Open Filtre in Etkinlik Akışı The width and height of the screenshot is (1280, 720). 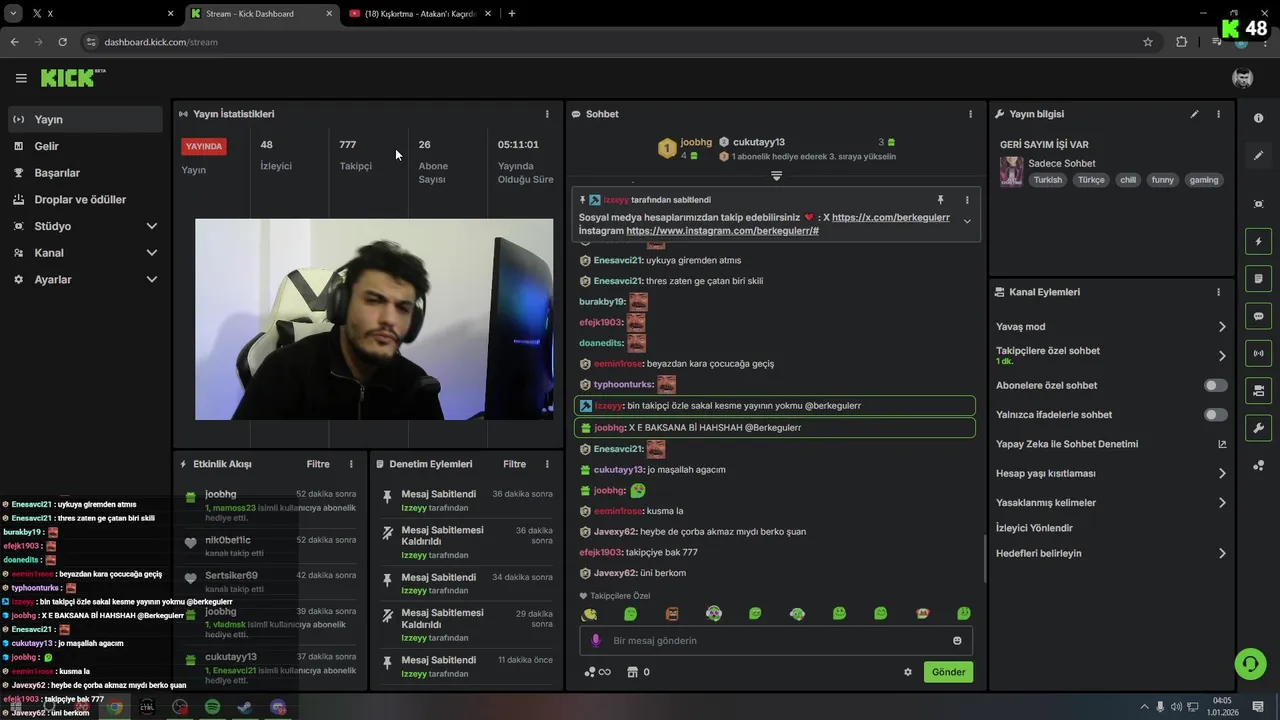[318, 464]
